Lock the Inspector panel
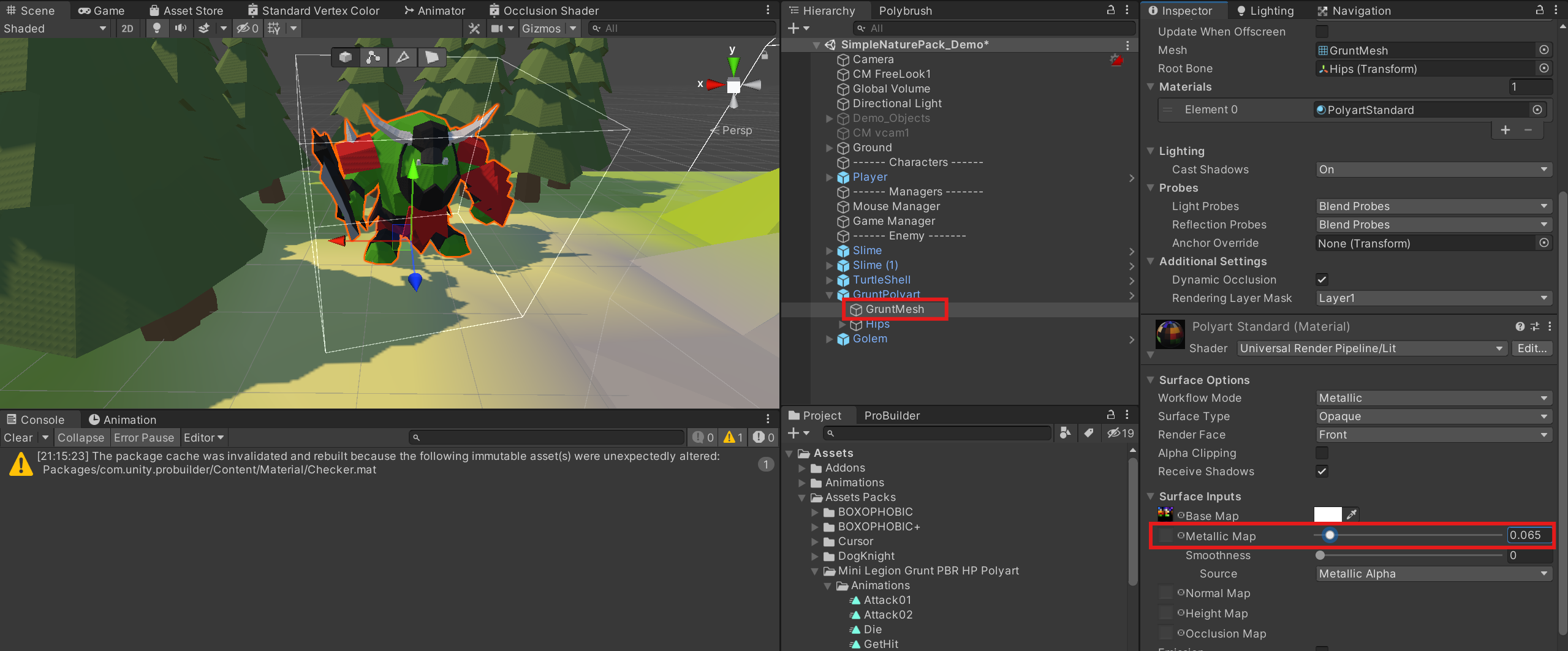 click(x=1539, y=10)
